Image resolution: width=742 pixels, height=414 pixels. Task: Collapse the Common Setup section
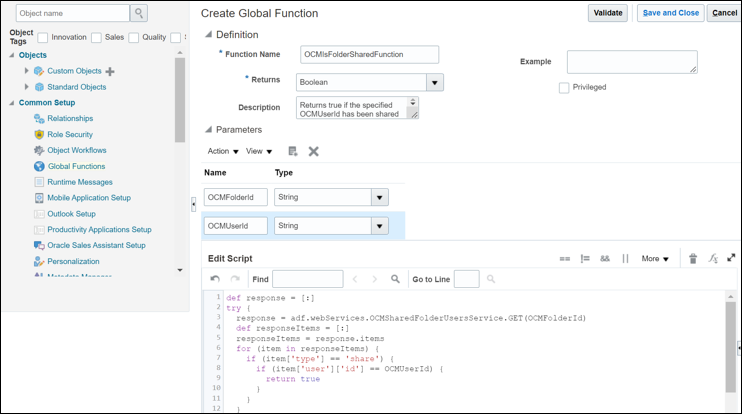[x=12, y=103]
